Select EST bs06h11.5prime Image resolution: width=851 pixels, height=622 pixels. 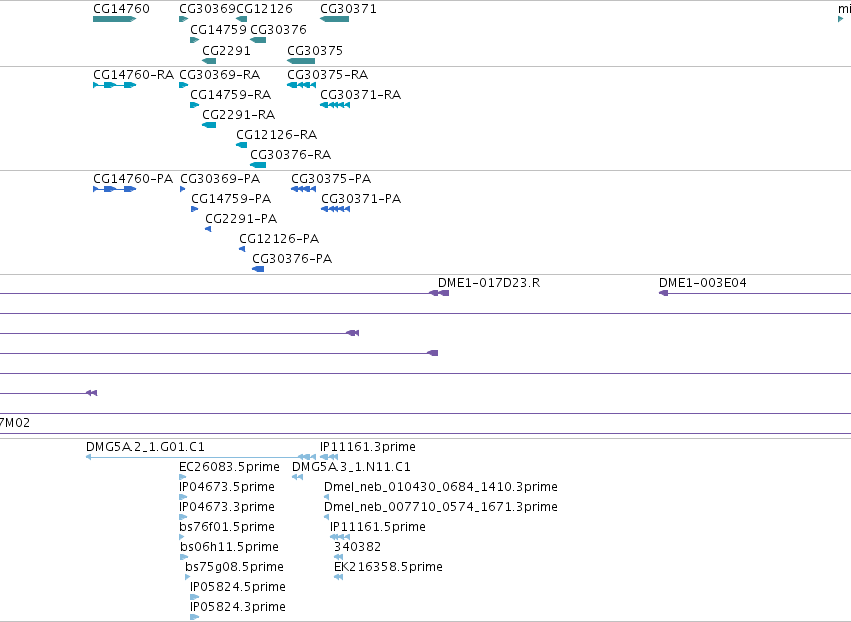click(x=229, y=547)
